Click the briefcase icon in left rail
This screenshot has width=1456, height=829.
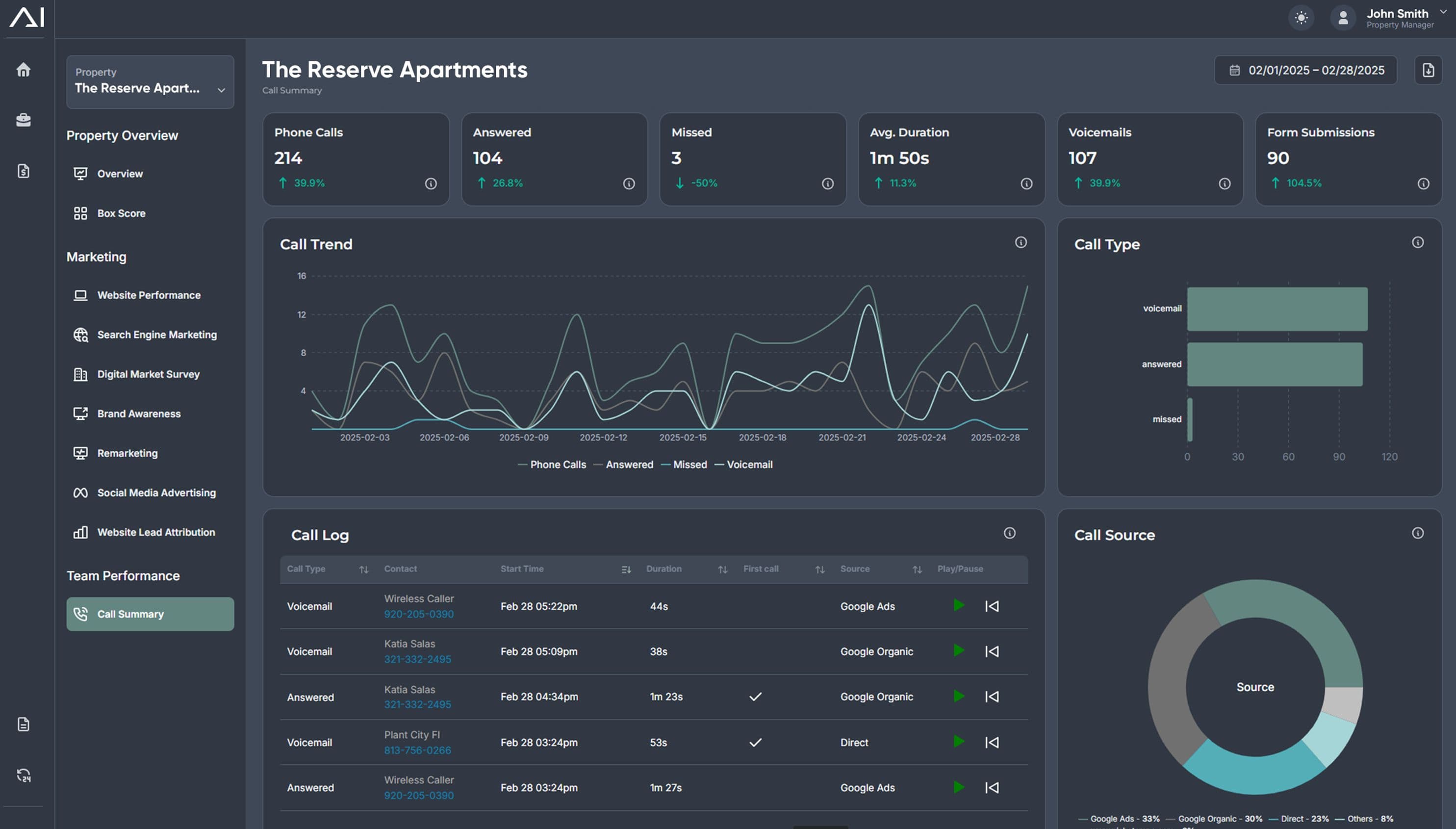pyautogui.click(x=24, y=120)
